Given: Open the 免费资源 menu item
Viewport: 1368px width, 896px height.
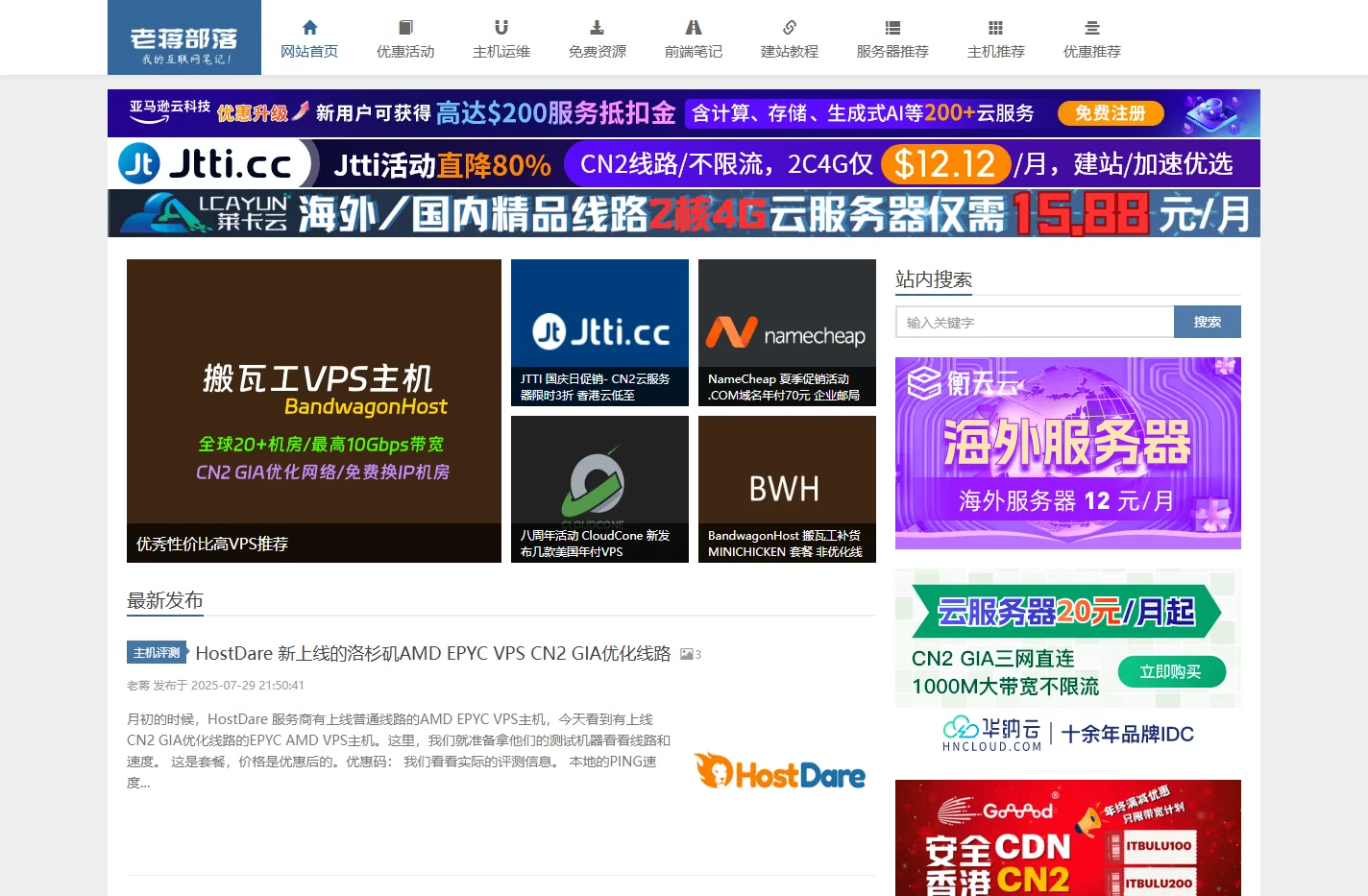Looking at the screenshot, I should point(598,51).
